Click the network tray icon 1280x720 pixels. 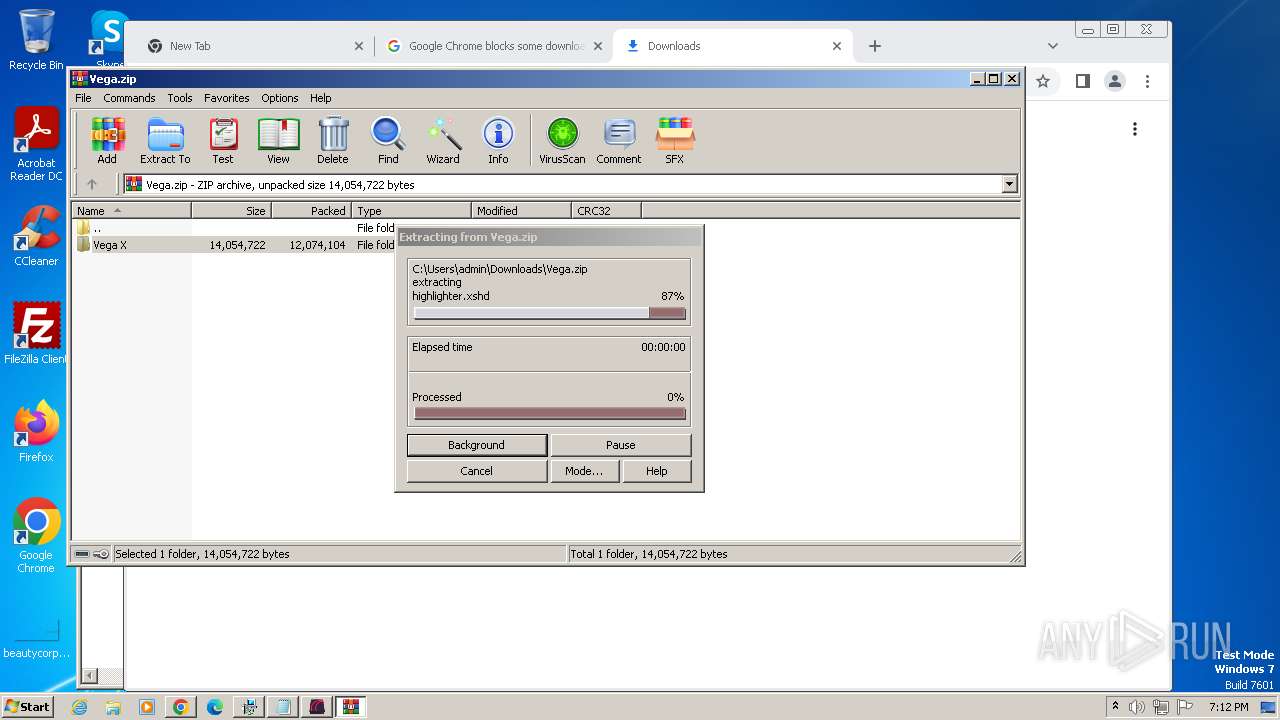click(1160, 707)
